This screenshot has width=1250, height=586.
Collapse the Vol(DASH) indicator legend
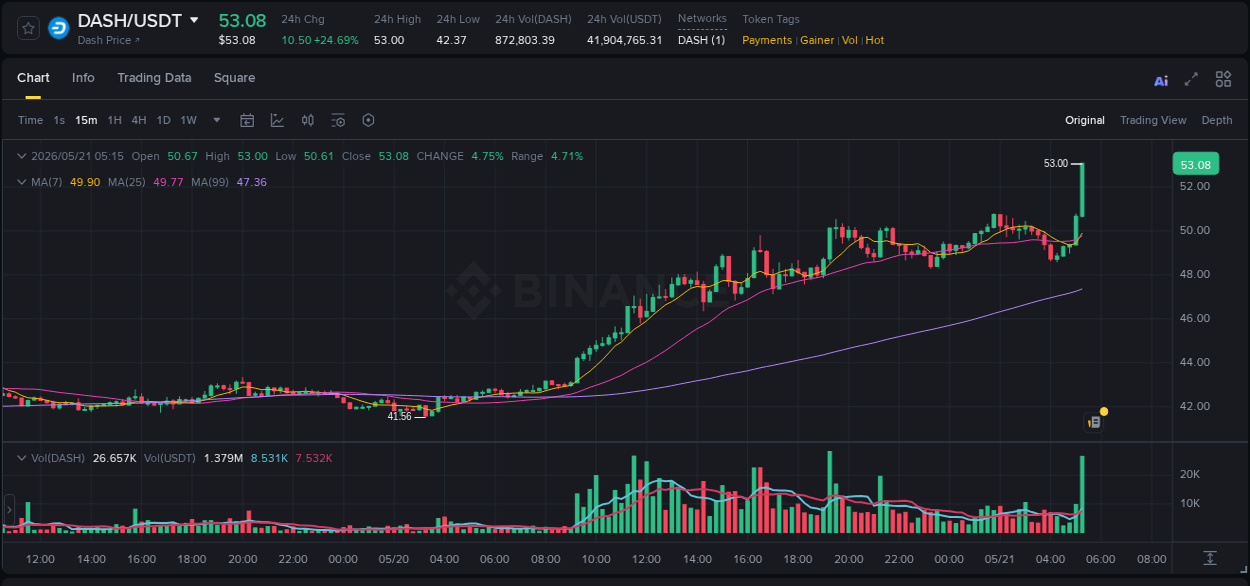21,457
